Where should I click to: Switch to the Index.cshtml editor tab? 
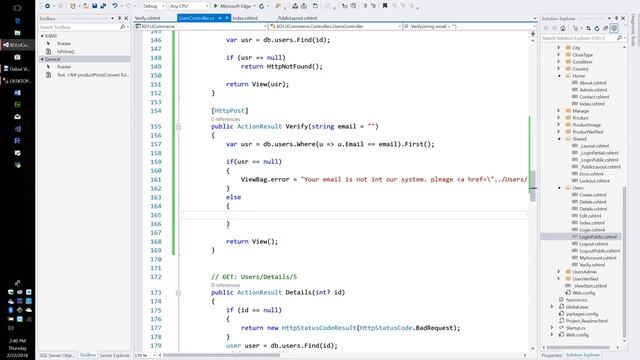point(245,18)
